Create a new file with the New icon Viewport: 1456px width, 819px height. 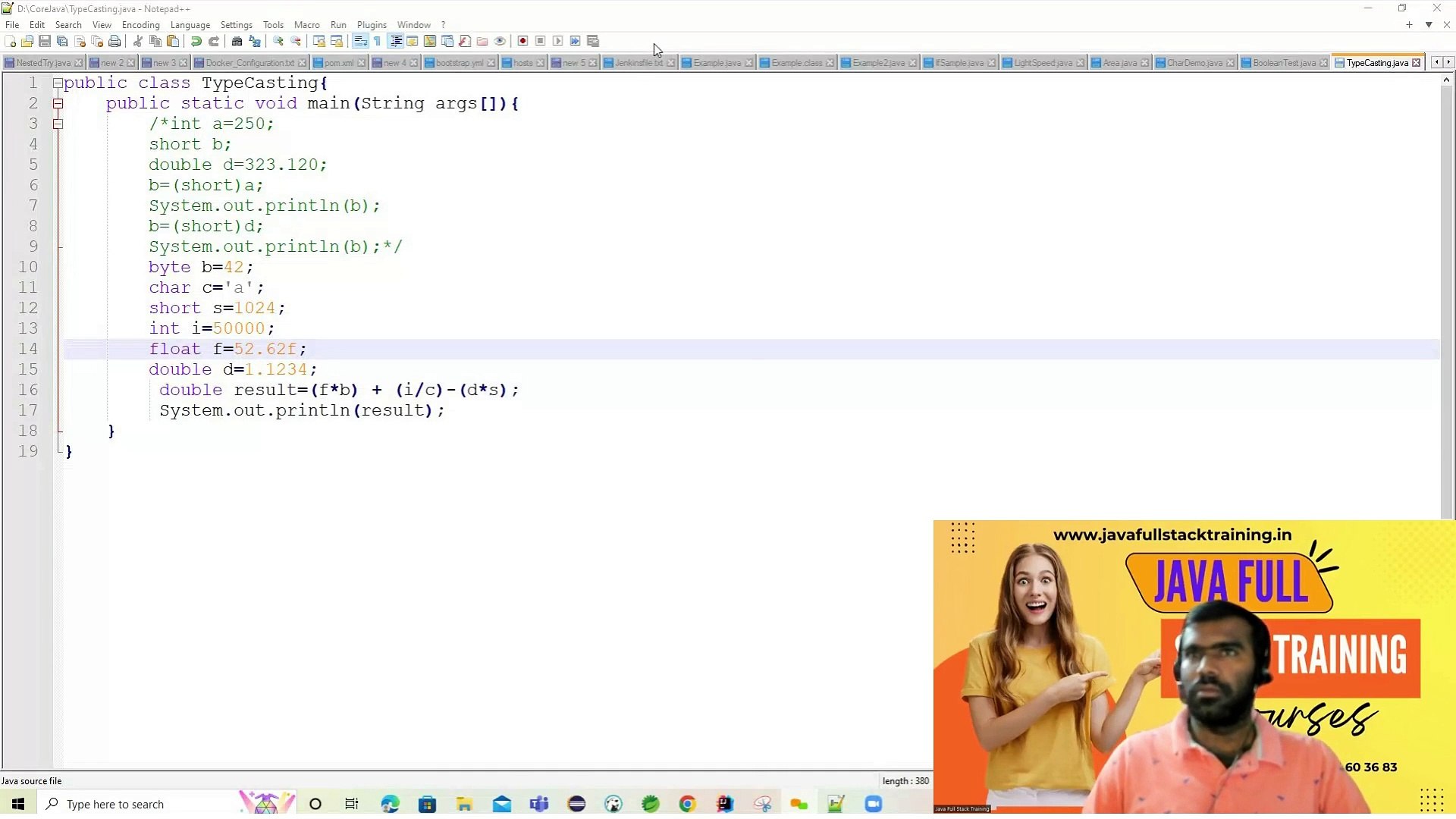click(11, 42)
